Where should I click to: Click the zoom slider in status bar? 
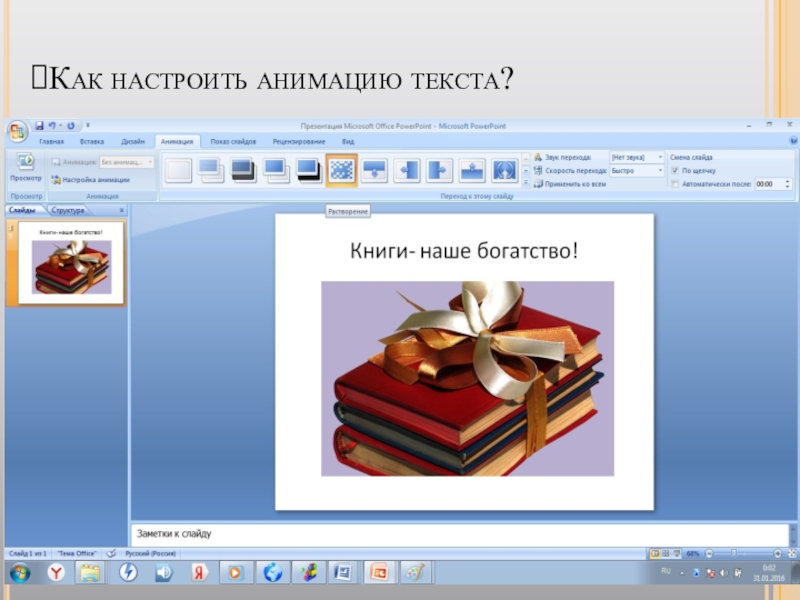tap(735, 553)
